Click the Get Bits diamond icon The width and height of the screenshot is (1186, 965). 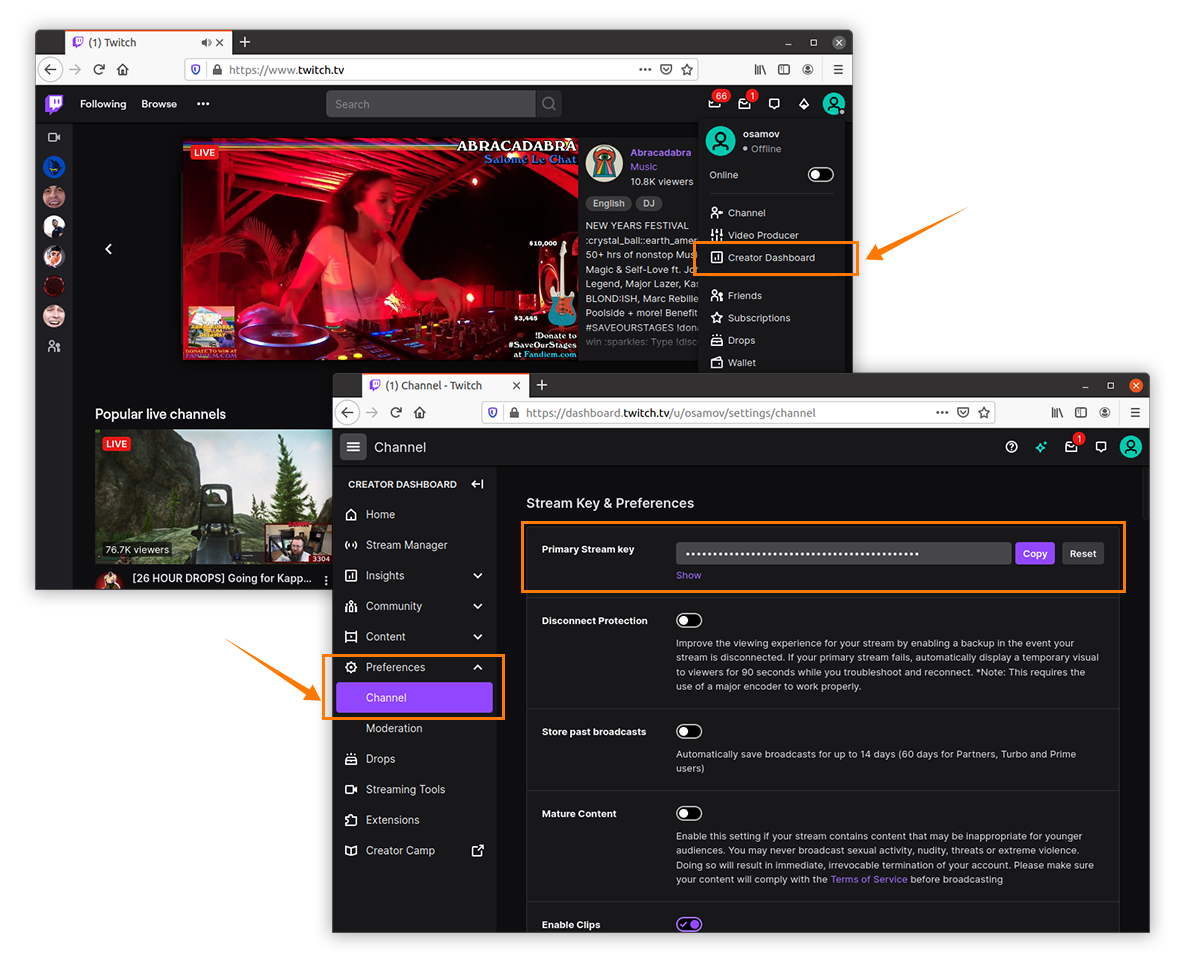pos(803,104)
